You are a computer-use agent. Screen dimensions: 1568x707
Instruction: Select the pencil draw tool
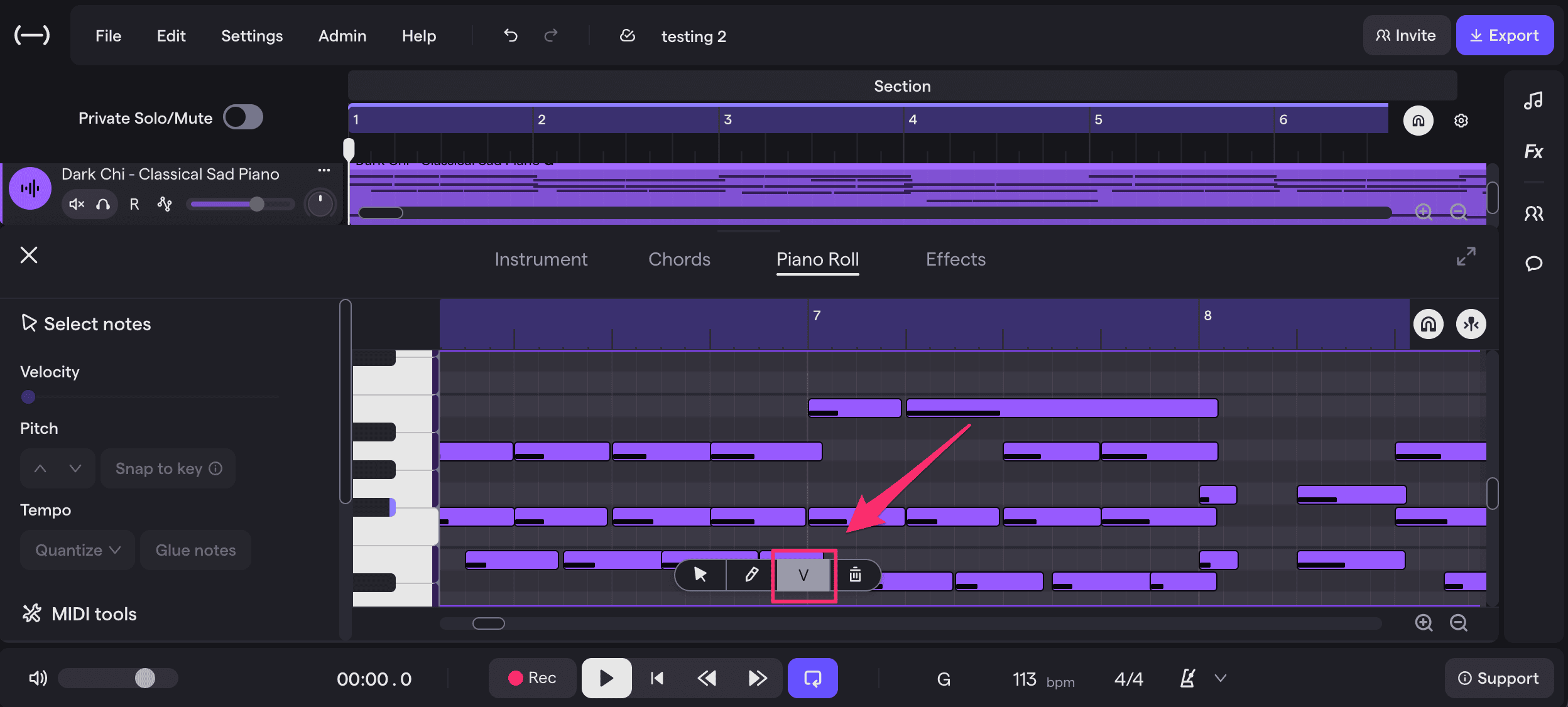751,575
